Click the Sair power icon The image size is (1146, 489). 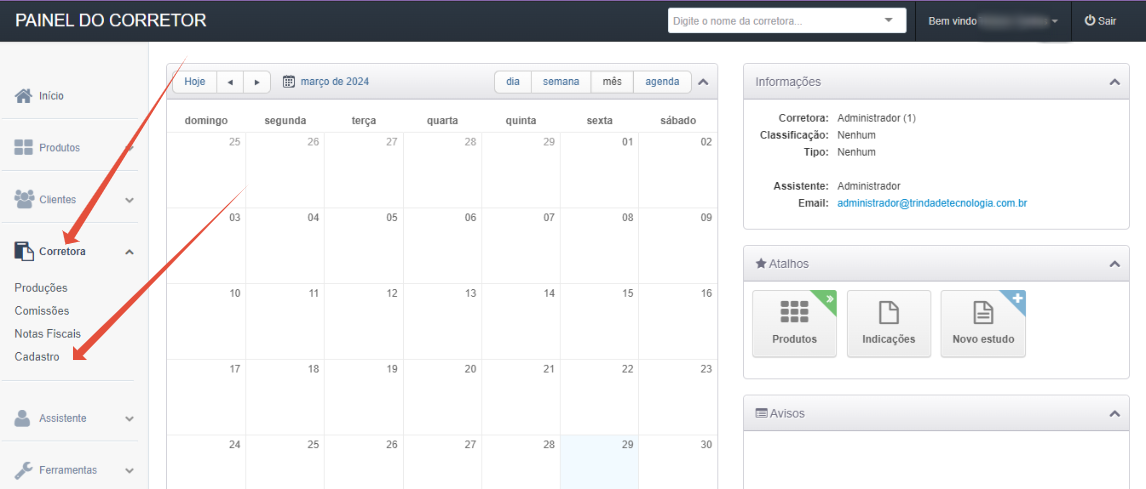(x=1089, y=21)
